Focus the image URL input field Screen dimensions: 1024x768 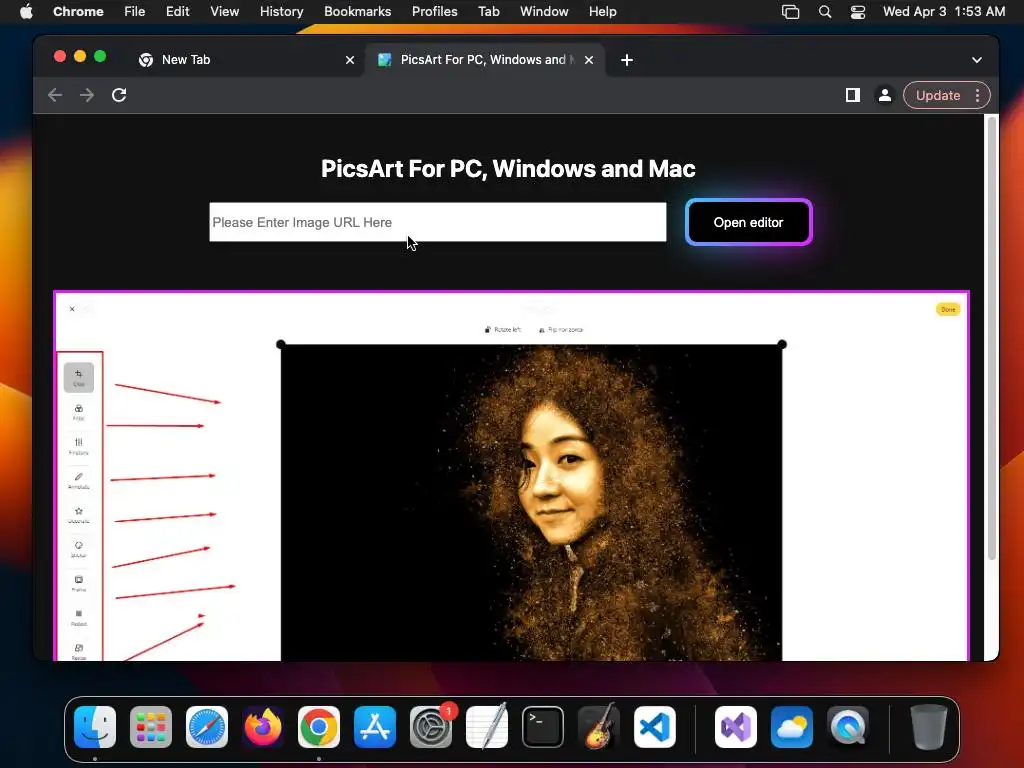tap(438, 222)
